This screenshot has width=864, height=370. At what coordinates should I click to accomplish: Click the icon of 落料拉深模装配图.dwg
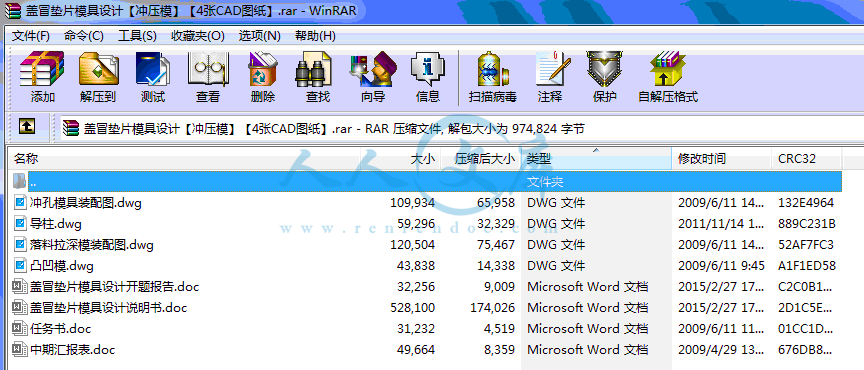20,245
